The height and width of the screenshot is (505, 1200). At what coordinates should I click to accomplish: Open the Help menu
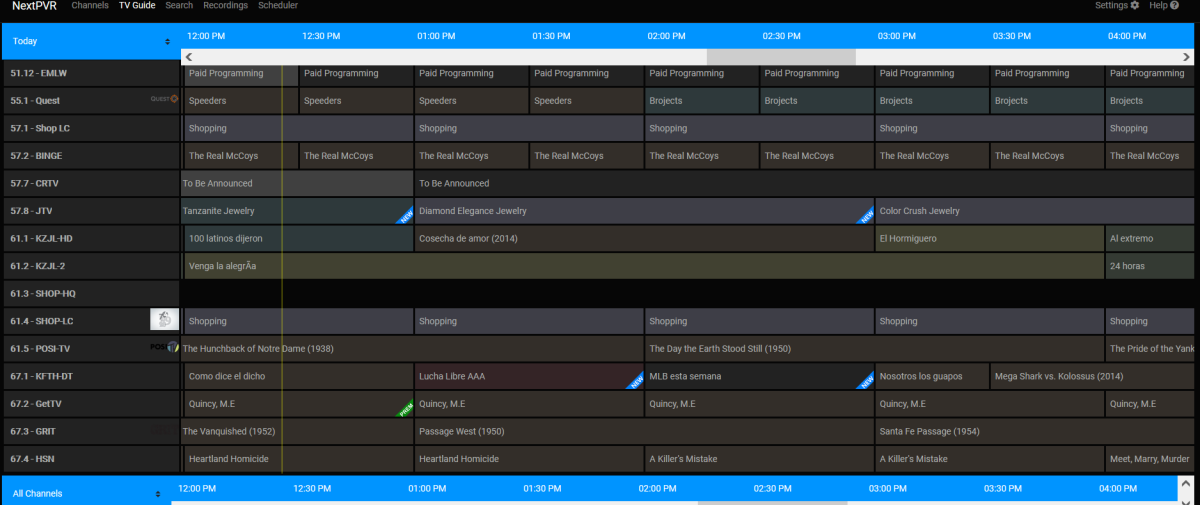tap(1163, 5)
